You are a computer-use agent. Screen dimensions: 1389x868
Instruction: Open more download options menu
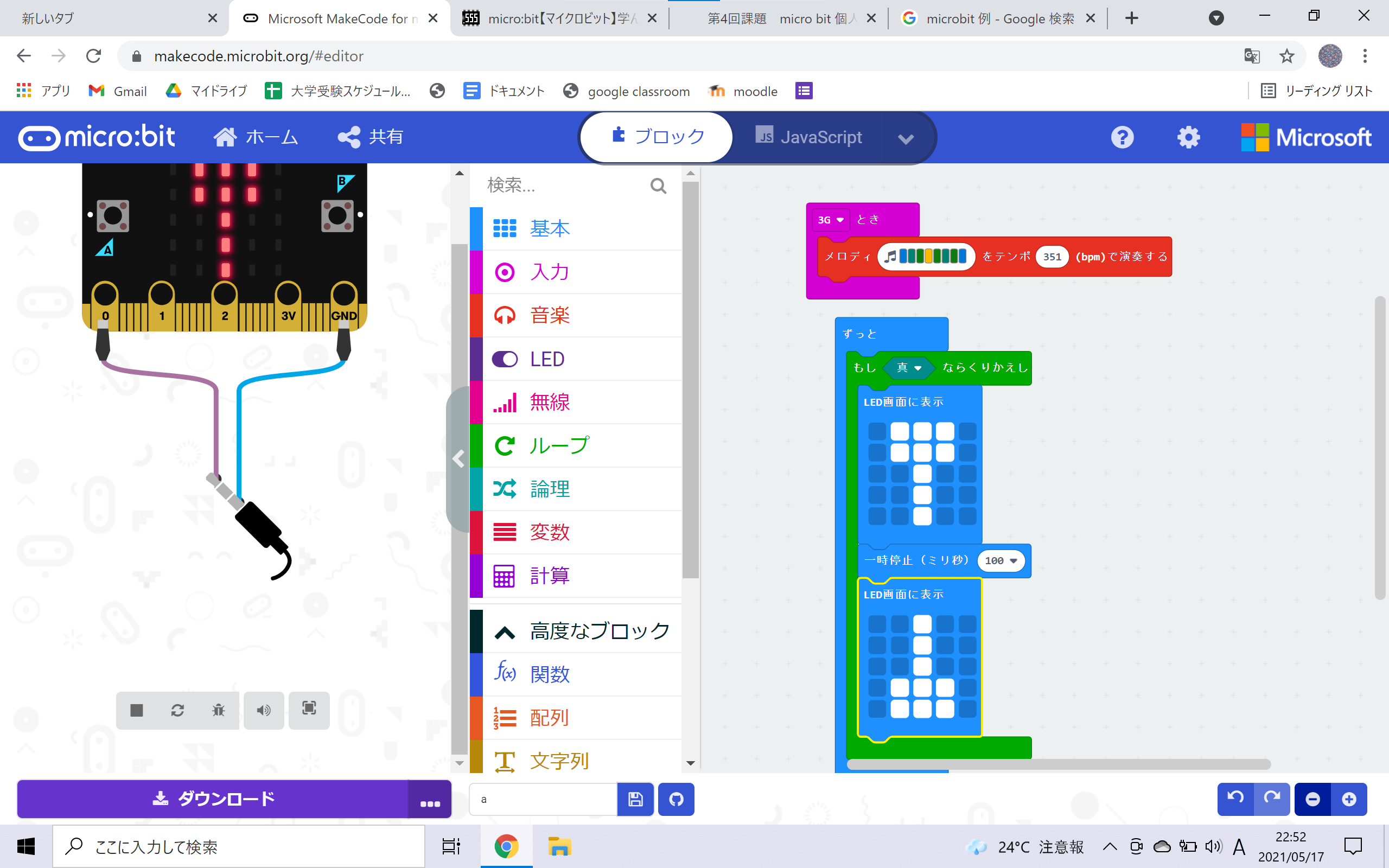[x=430, y=799]
